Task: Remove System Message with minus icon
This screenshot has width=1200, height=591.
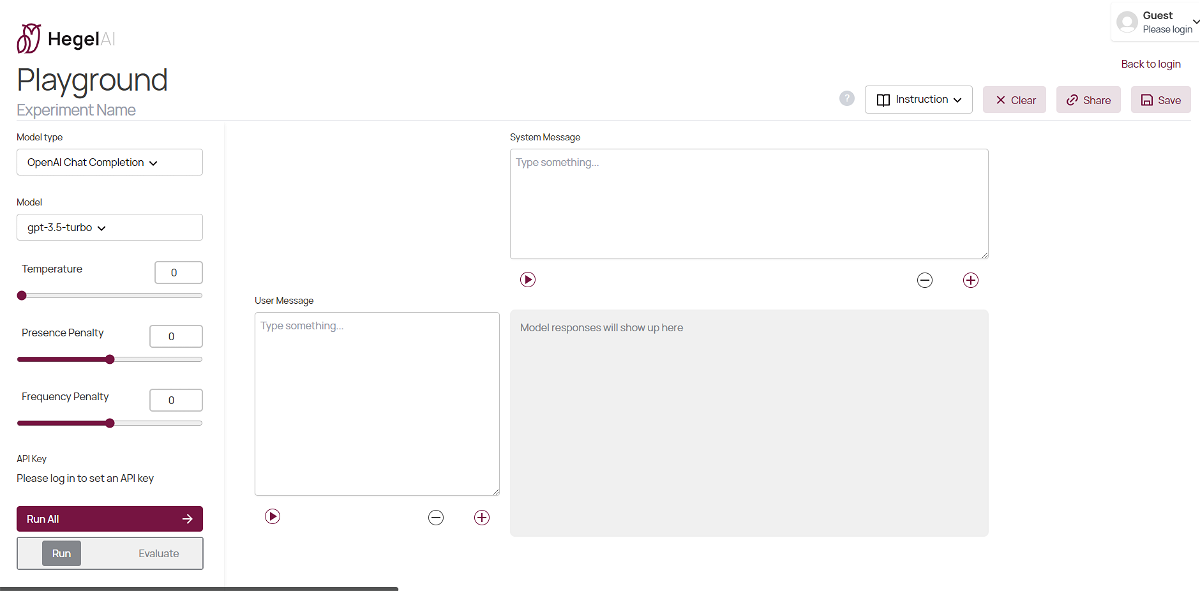Action: coord(925,280)
